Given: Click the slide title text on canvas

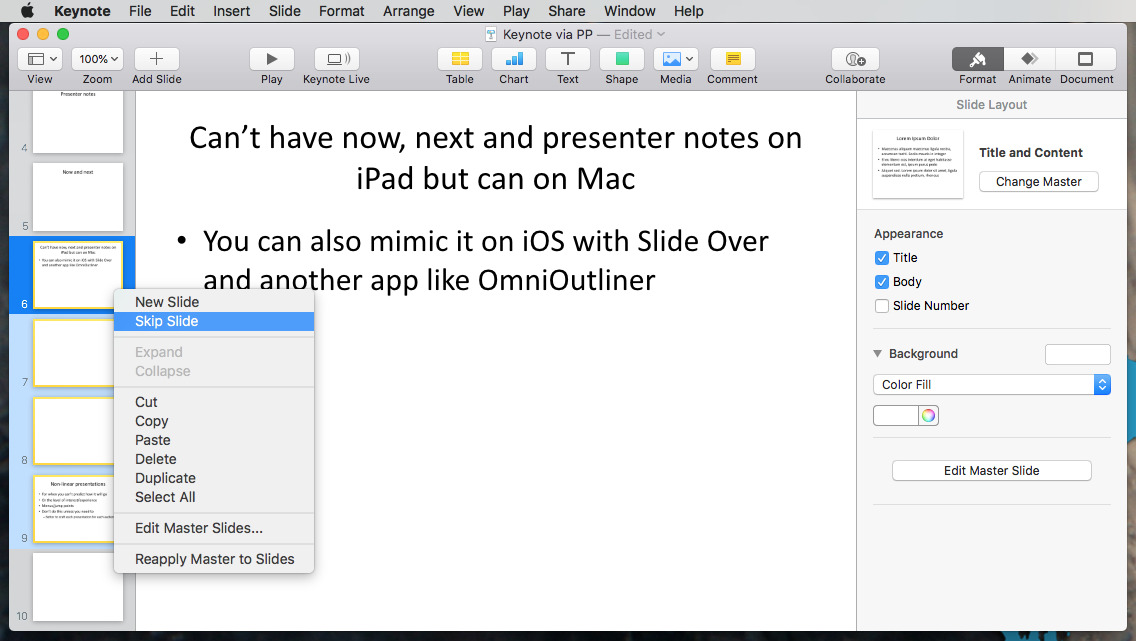Looking at the screenshot, I should tap(496, 158).
